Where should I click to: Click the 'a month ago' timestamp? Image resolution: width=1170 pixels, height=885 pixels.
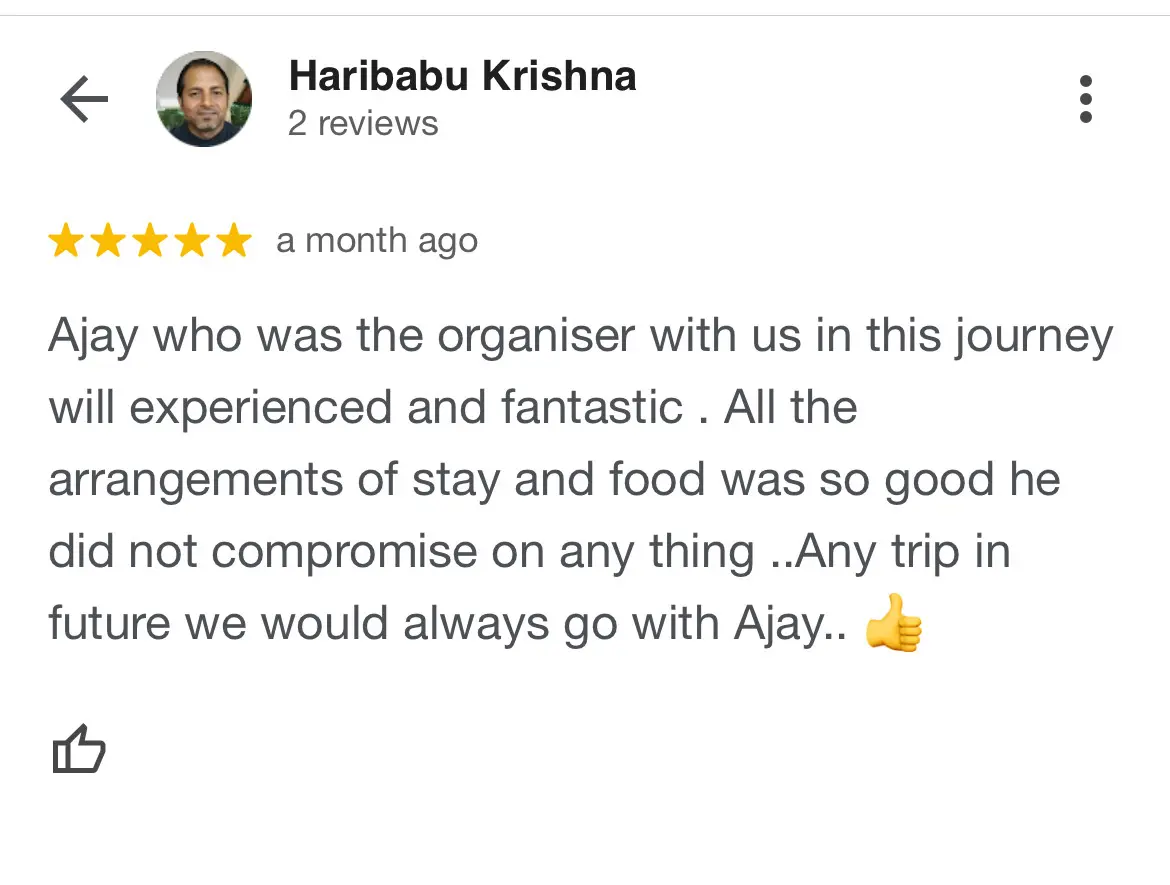pos(377,242)
